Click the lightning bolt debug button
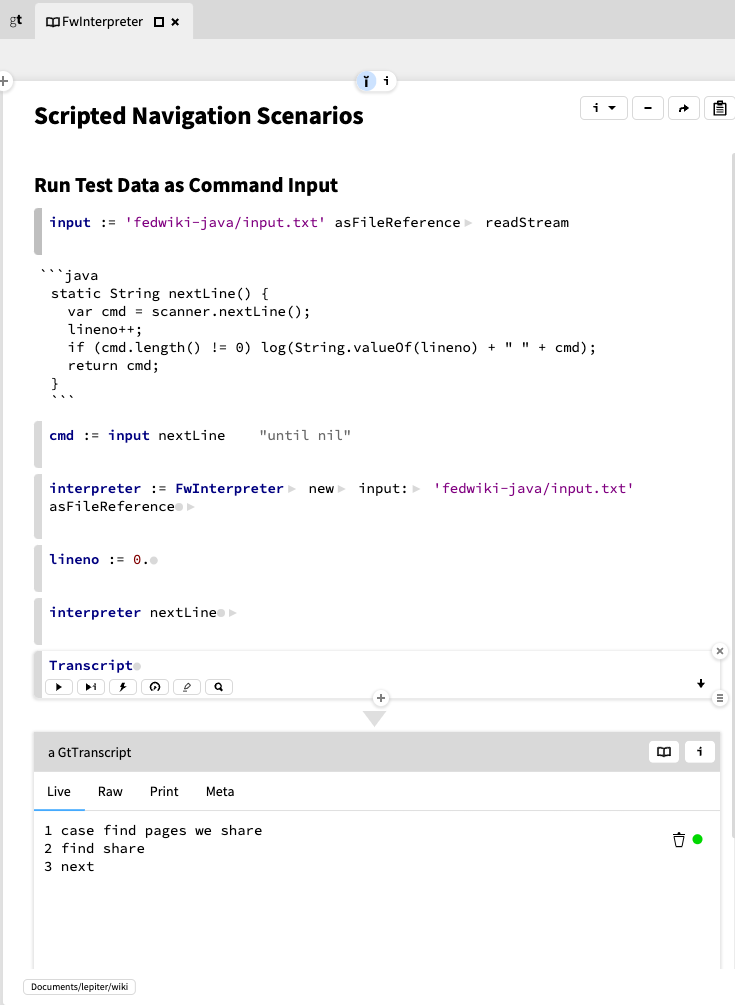The image size is (735, 1005). tap(122, 687)
